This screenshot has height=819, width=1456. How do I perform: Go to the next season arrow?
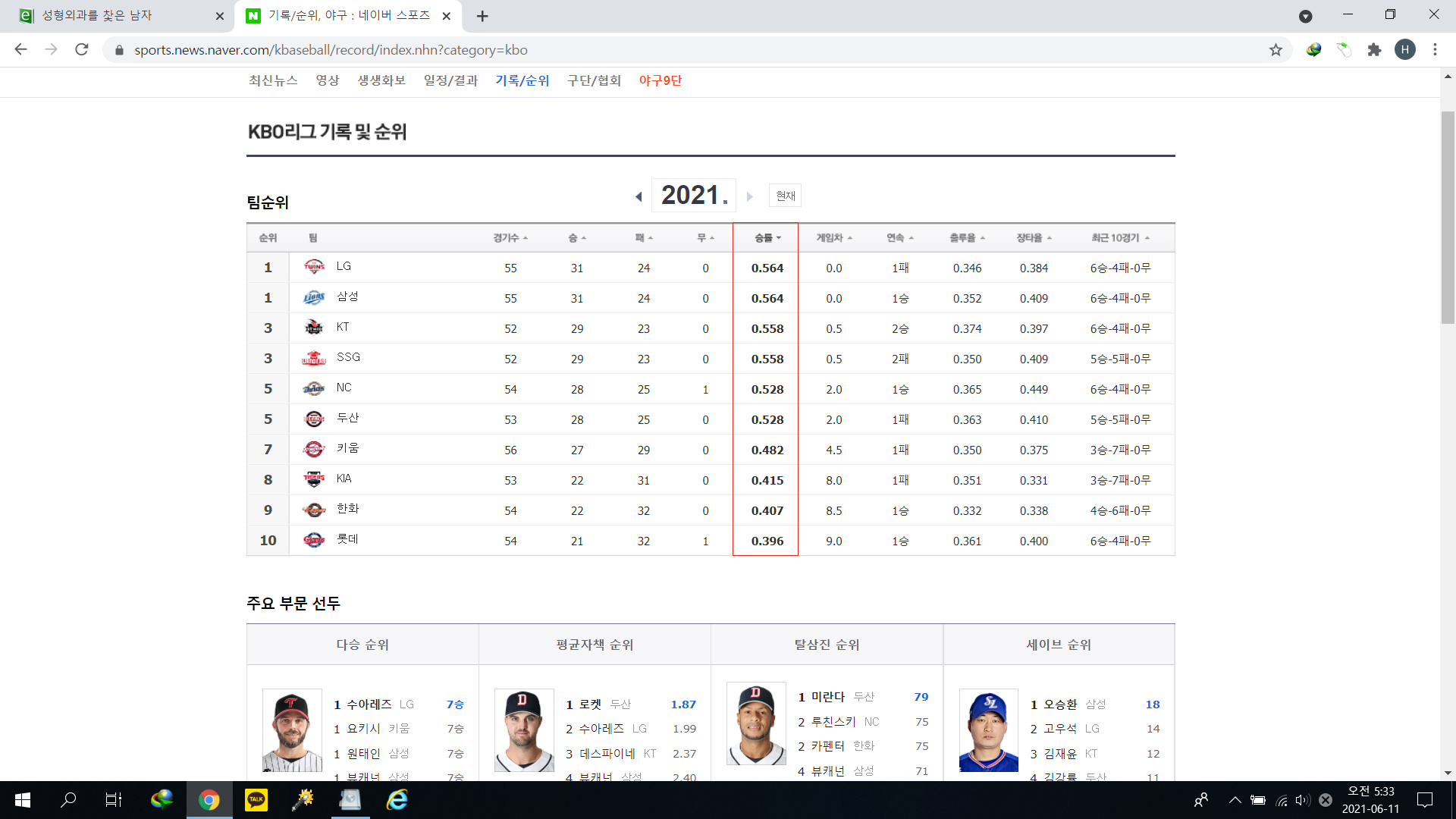pyautogui.click(x=750, y=196)
